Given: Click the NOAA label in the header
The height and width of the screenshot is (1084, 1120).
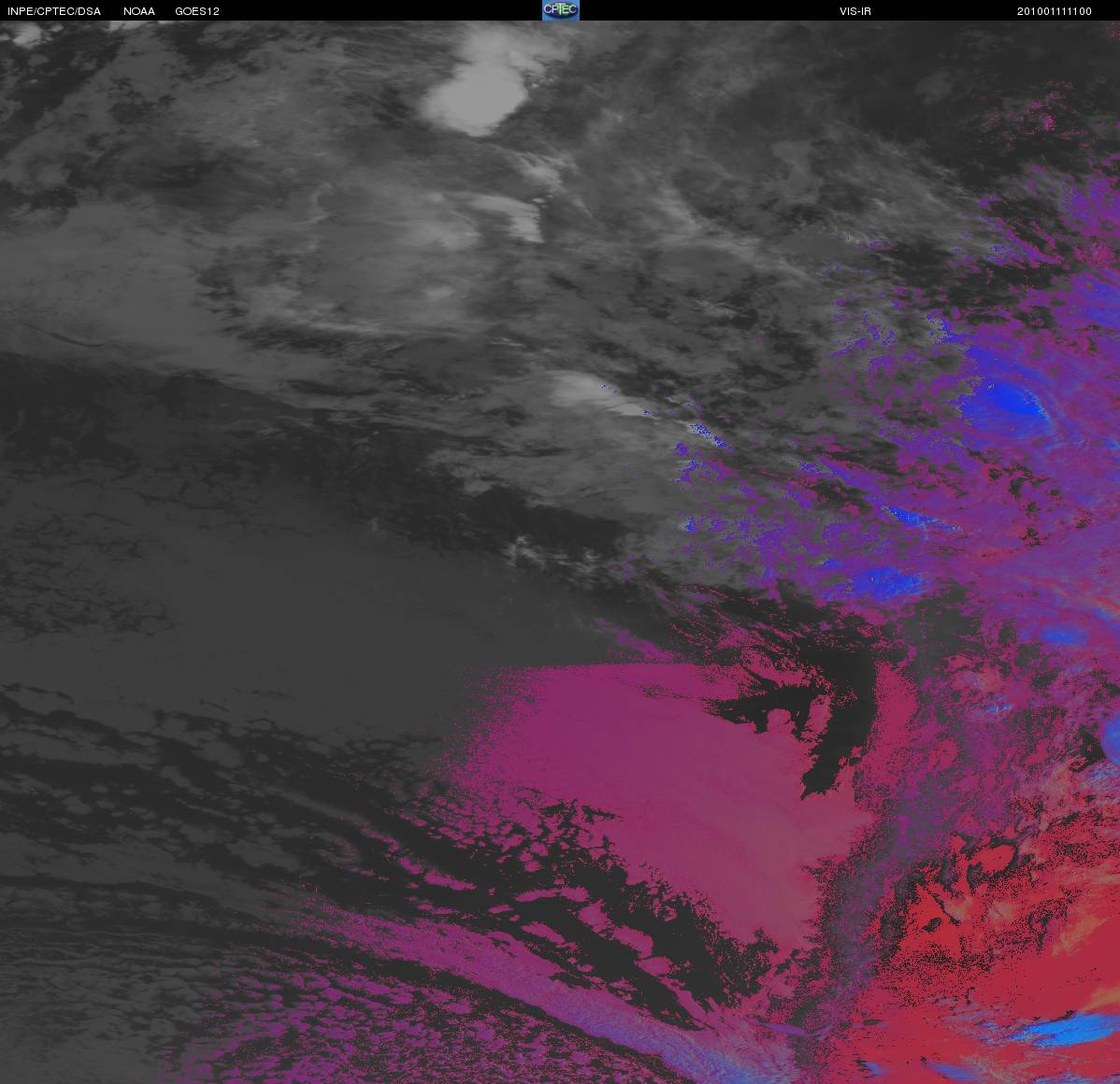Looking at the screenshot, I should coord(139,11).
